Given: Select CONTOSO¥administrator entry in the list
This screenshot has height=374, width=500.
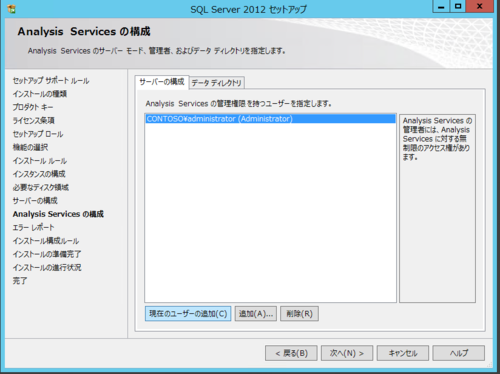Looking at the screenshot, I should [270, 119].
